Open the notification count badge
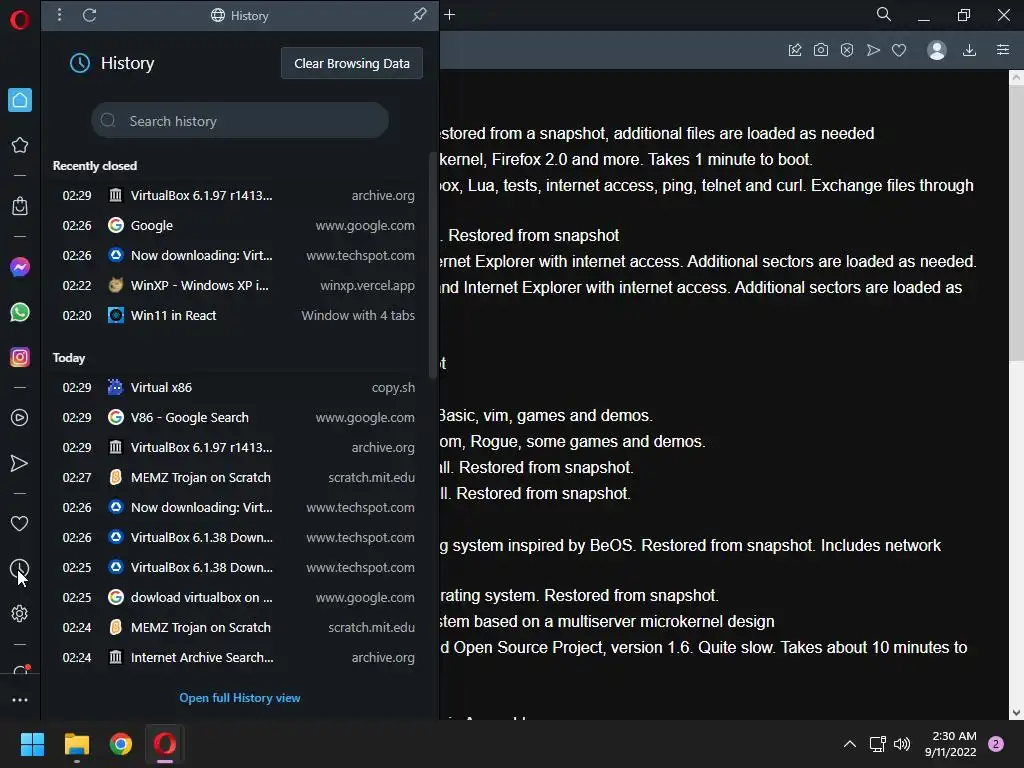 click(x=996, y=744)
